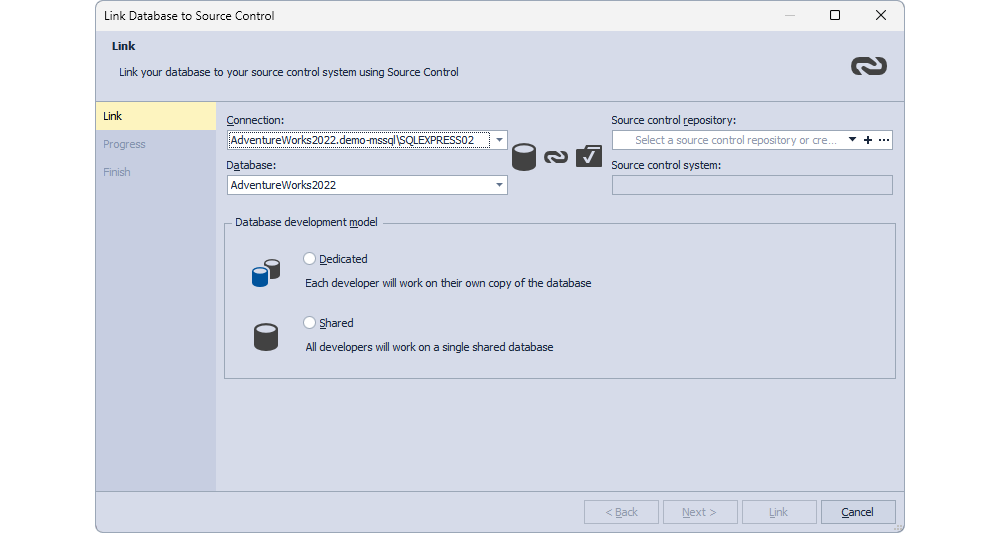This screenshot has width=1000, height=533.
Task: Click the Cancel button
Action: [858, 512]
